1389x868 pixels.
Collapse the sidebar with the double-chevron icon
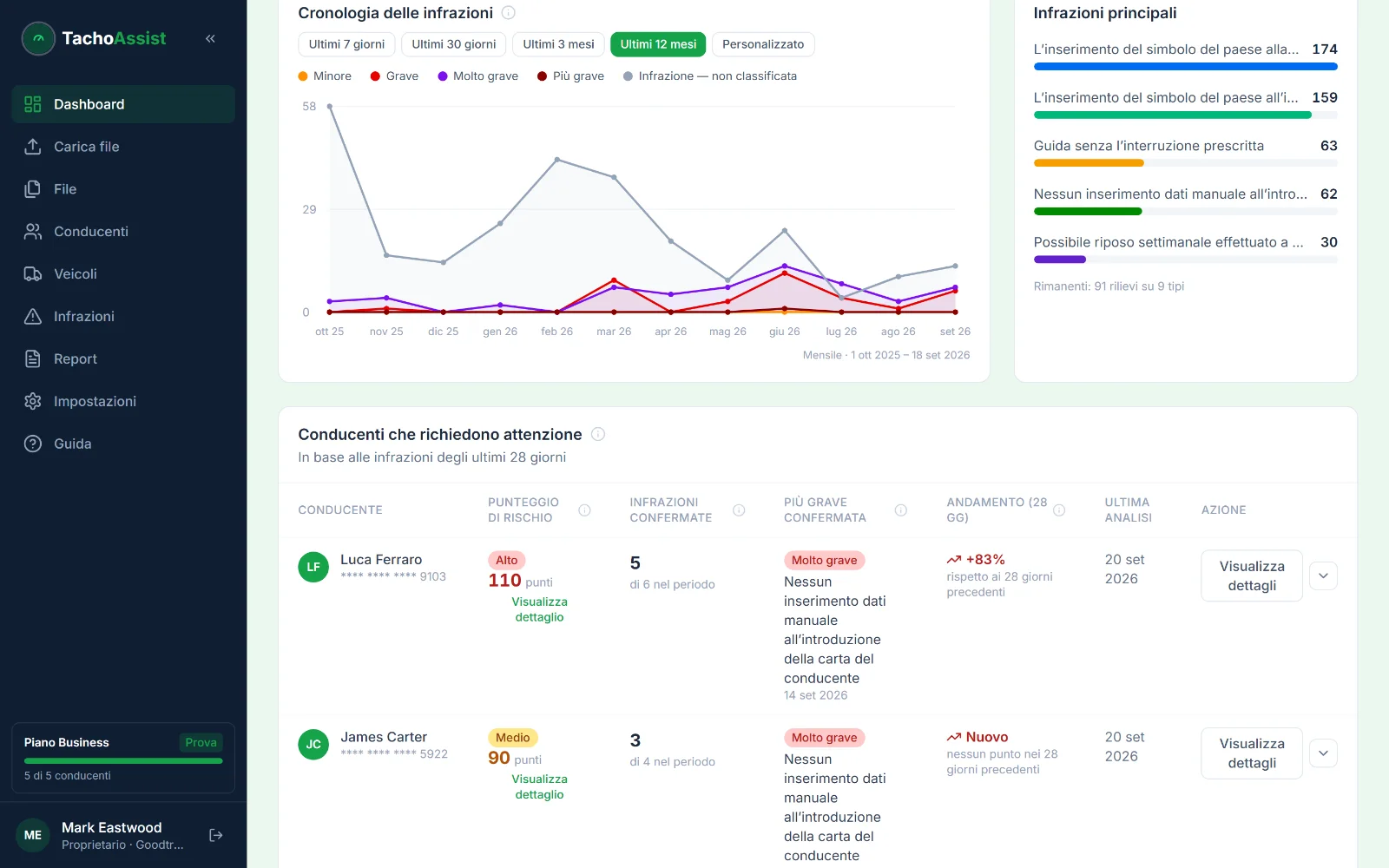tap(210, 38)
